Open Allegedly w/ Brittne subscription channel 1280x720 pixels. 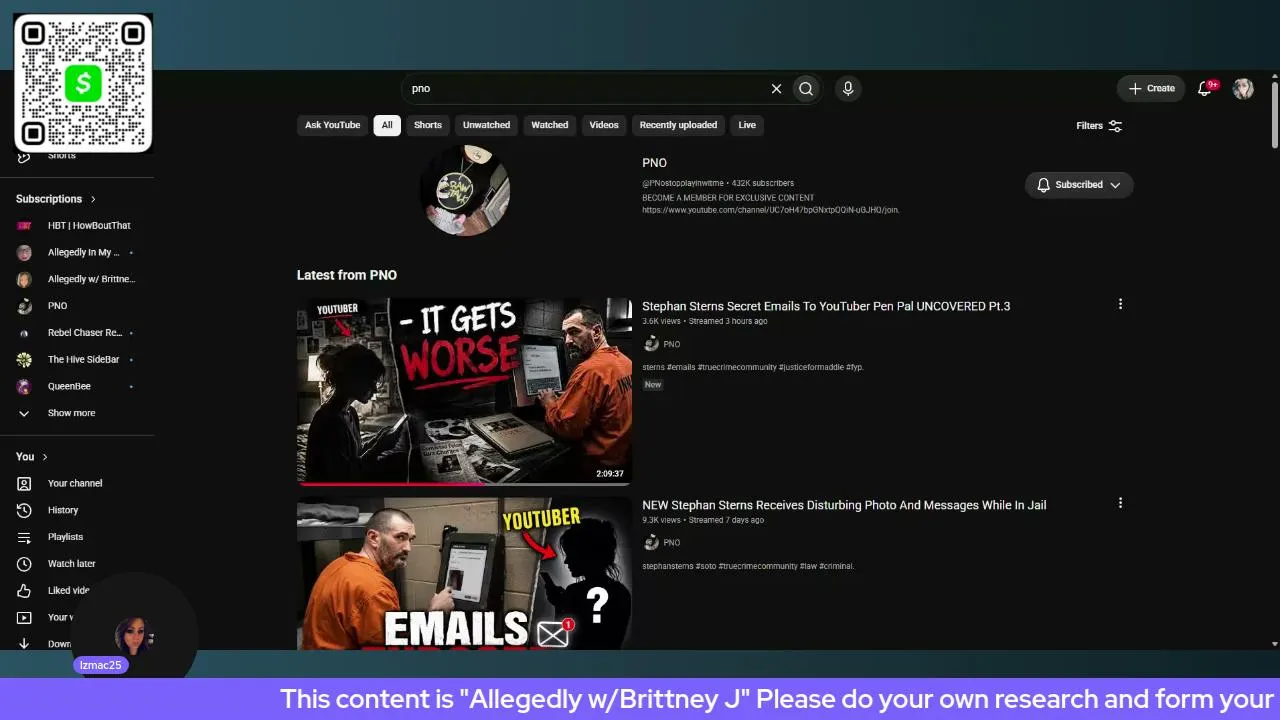77,279
